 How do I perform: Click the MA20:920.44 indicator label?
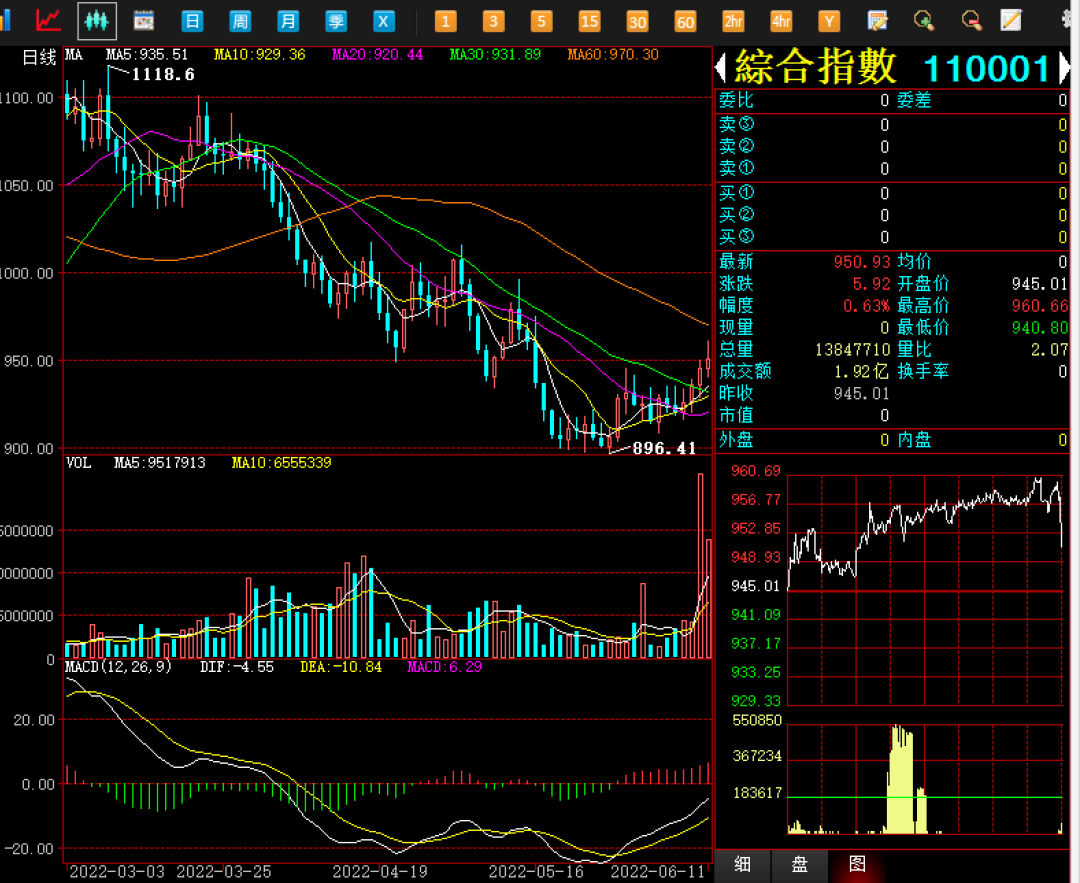point(377,54)
